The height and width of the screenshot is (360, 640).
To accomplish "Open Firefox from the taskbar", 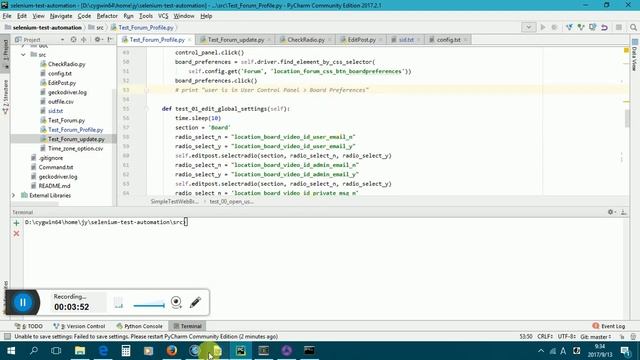I will tap(172, 350).
